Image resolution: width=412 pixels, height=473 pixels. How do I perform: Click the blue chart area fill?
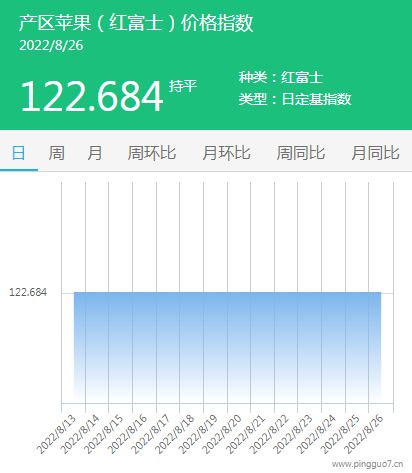(x=227, y=347)
